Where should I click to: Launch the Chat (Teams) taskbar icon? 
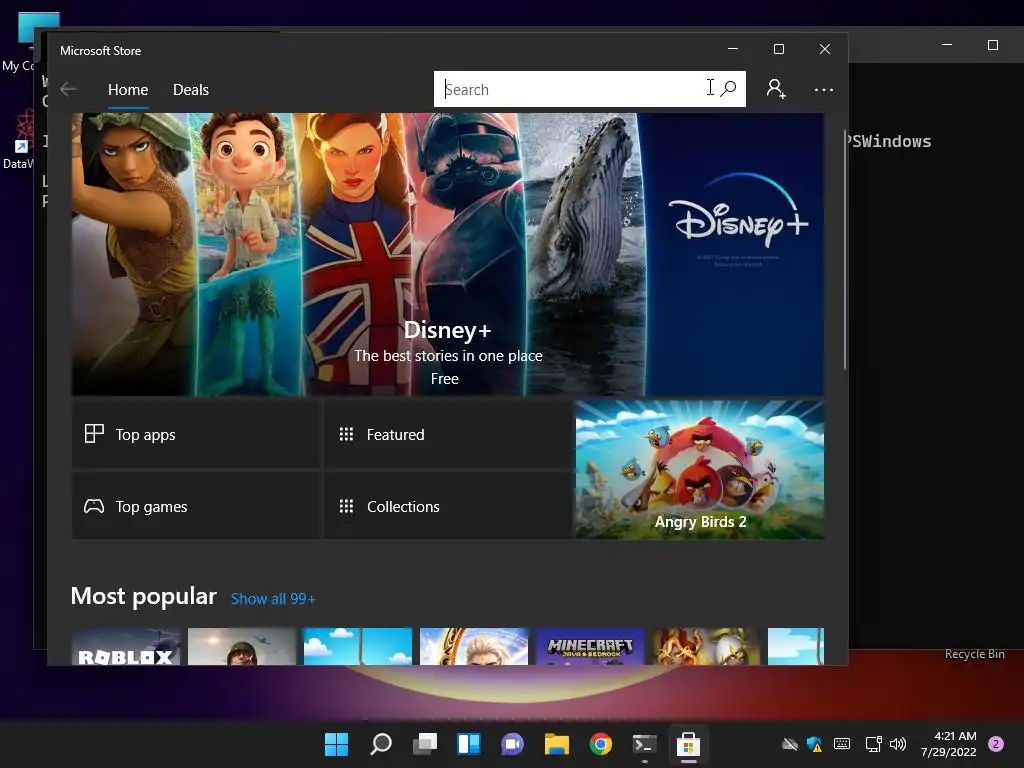(x=513, y=744)
